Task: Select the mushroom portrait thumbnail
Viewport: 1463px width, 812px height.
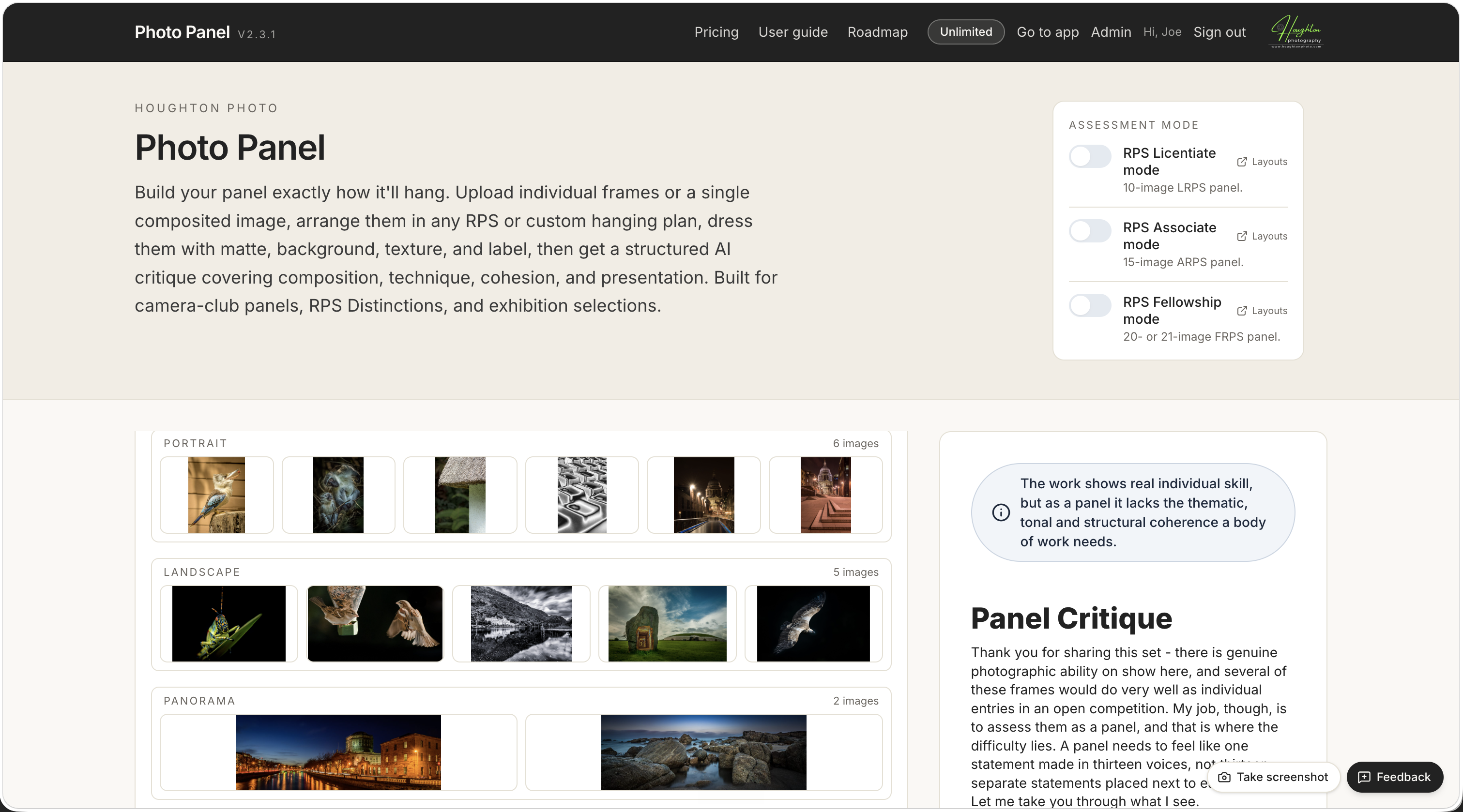Action: (x=460, y=495)
